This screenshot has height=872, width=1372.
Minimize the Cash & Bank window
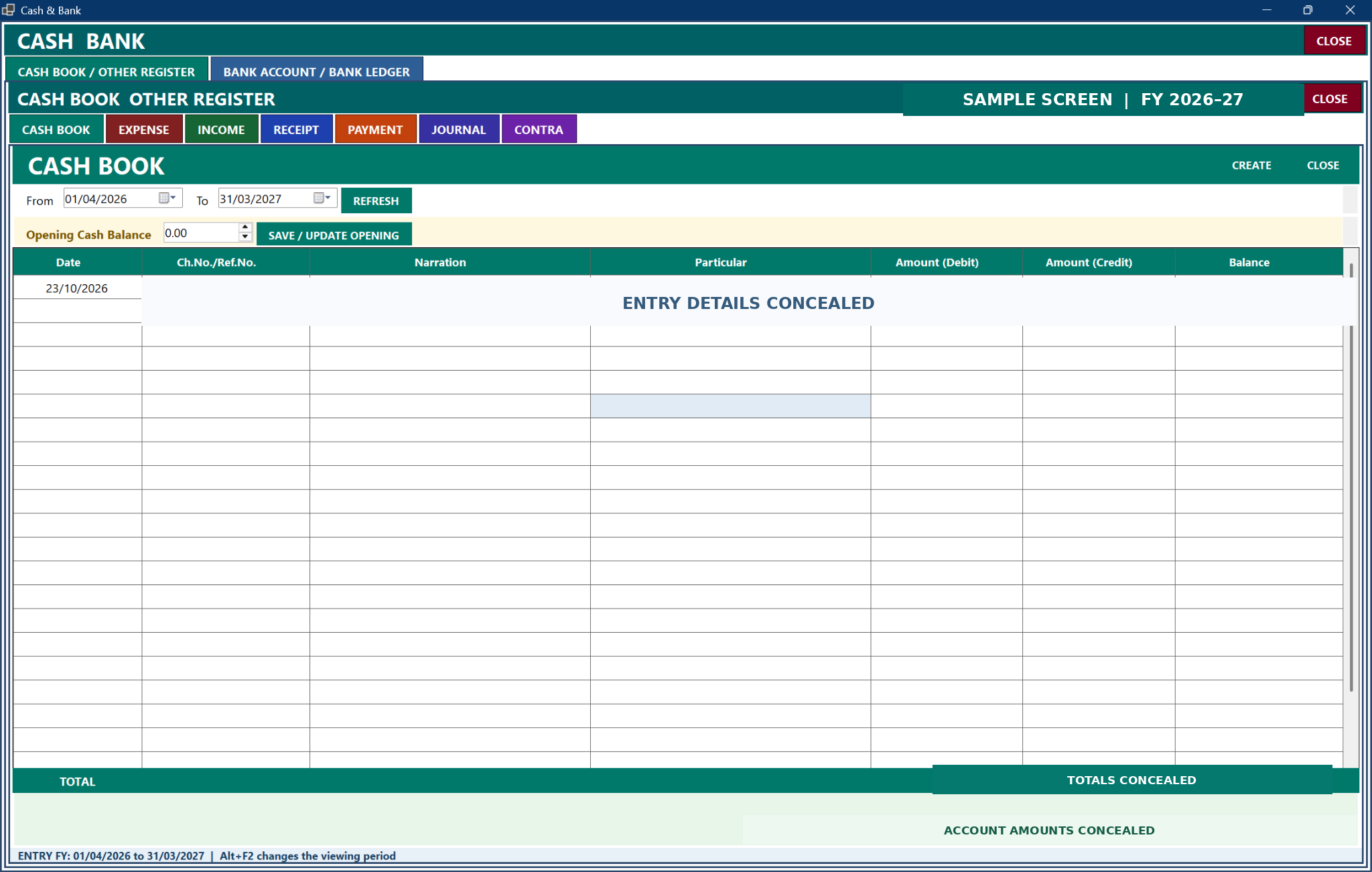tap(1266, 10)
